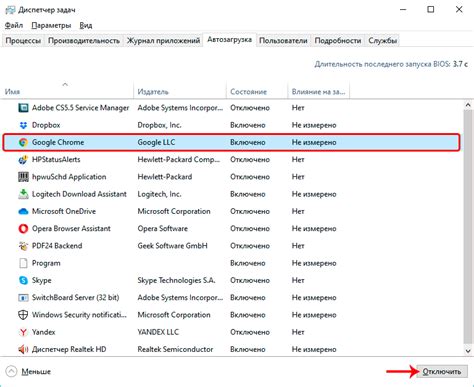The height and width of the screenshot is (387, 474).
Task: Click the Microsoft OneDrive cloud icon
Action: tap(23, 211)
